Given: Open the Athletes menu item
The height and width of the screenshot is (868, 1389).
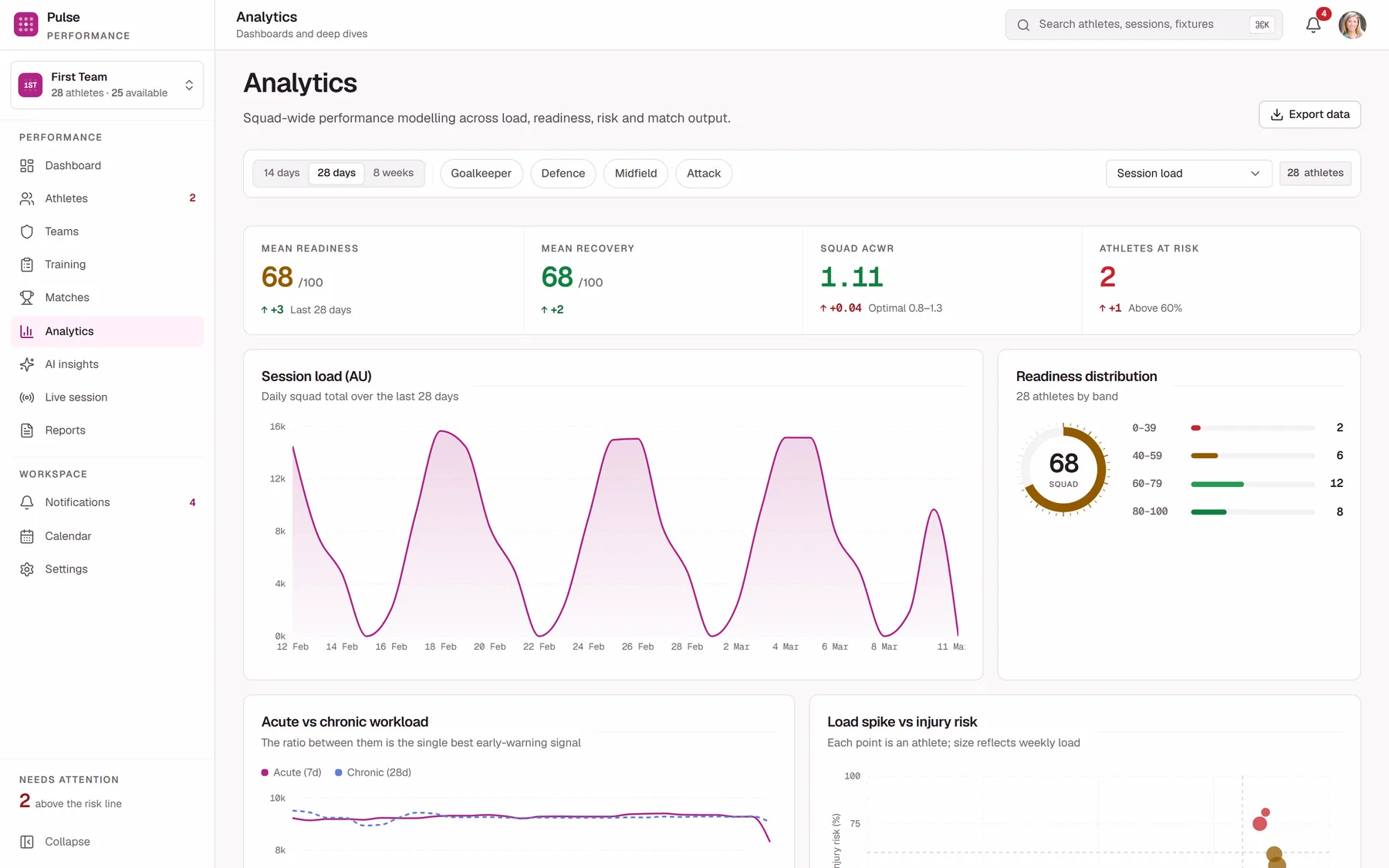Looking at the screenshot, I should click(x=107, y=198).
